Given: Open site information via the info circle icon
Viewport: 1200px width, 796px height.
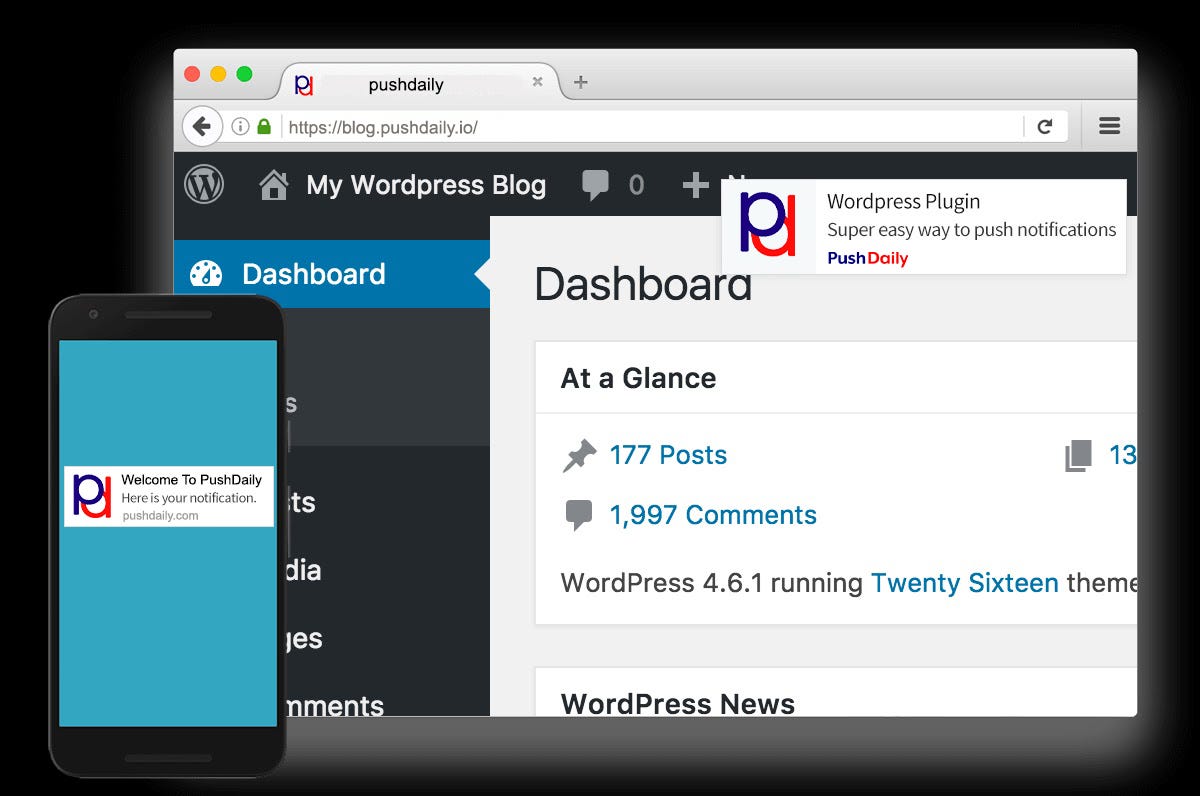Looking at the screenshot, I should pos(239,126).
